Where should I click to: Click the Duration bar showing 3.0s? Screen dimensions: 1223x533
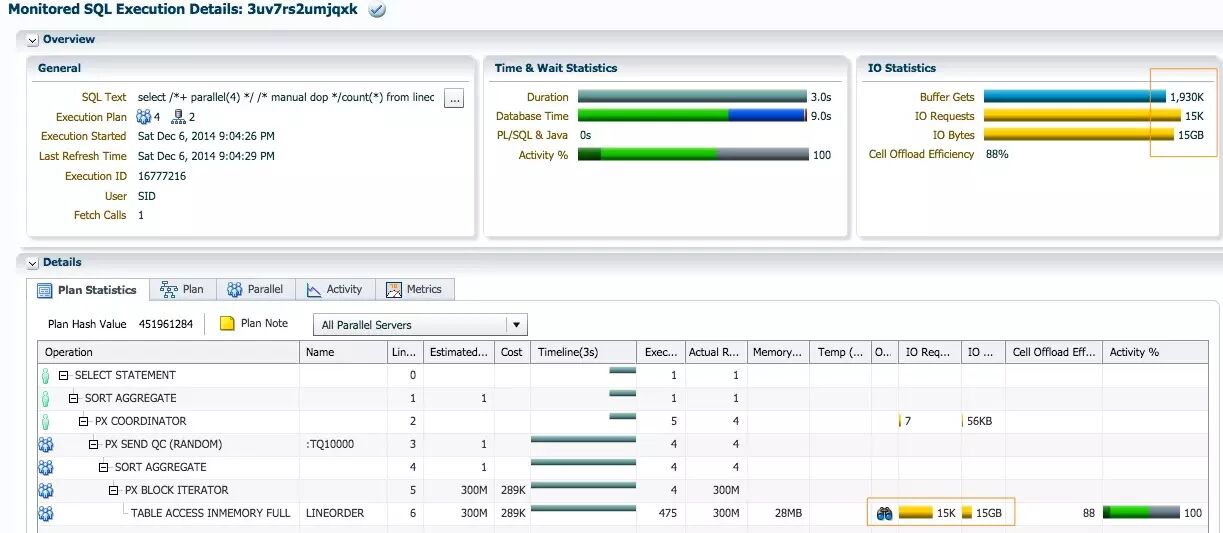(x=691, y=97)
